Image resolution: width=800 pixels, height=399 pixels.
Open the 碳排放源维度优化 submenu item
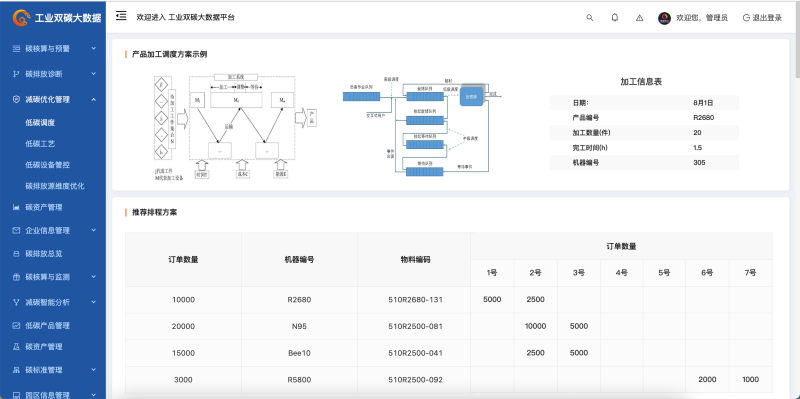55,186
